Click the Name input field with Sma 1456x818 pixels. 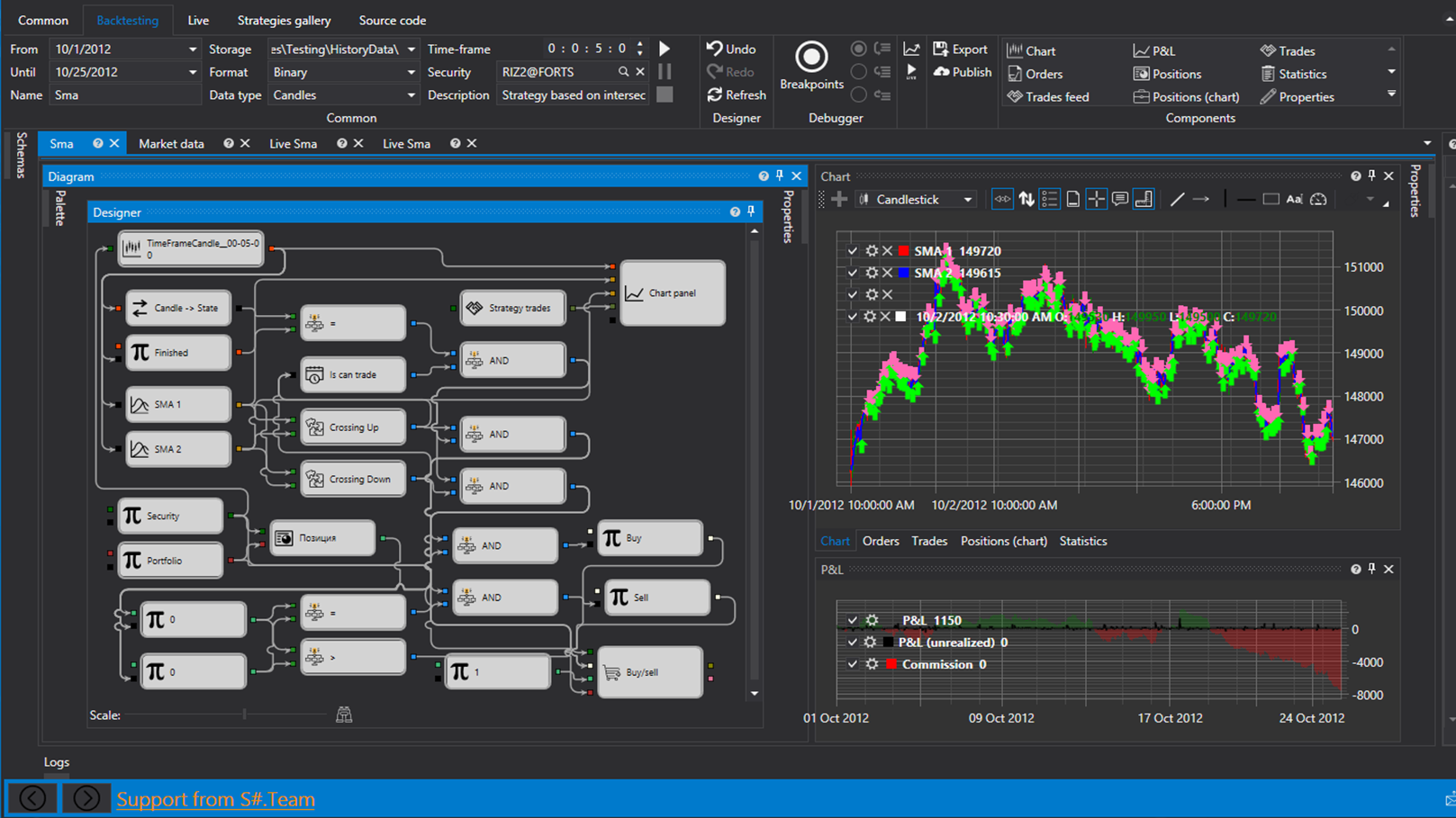pyautogui.click(x=124, y=94)
